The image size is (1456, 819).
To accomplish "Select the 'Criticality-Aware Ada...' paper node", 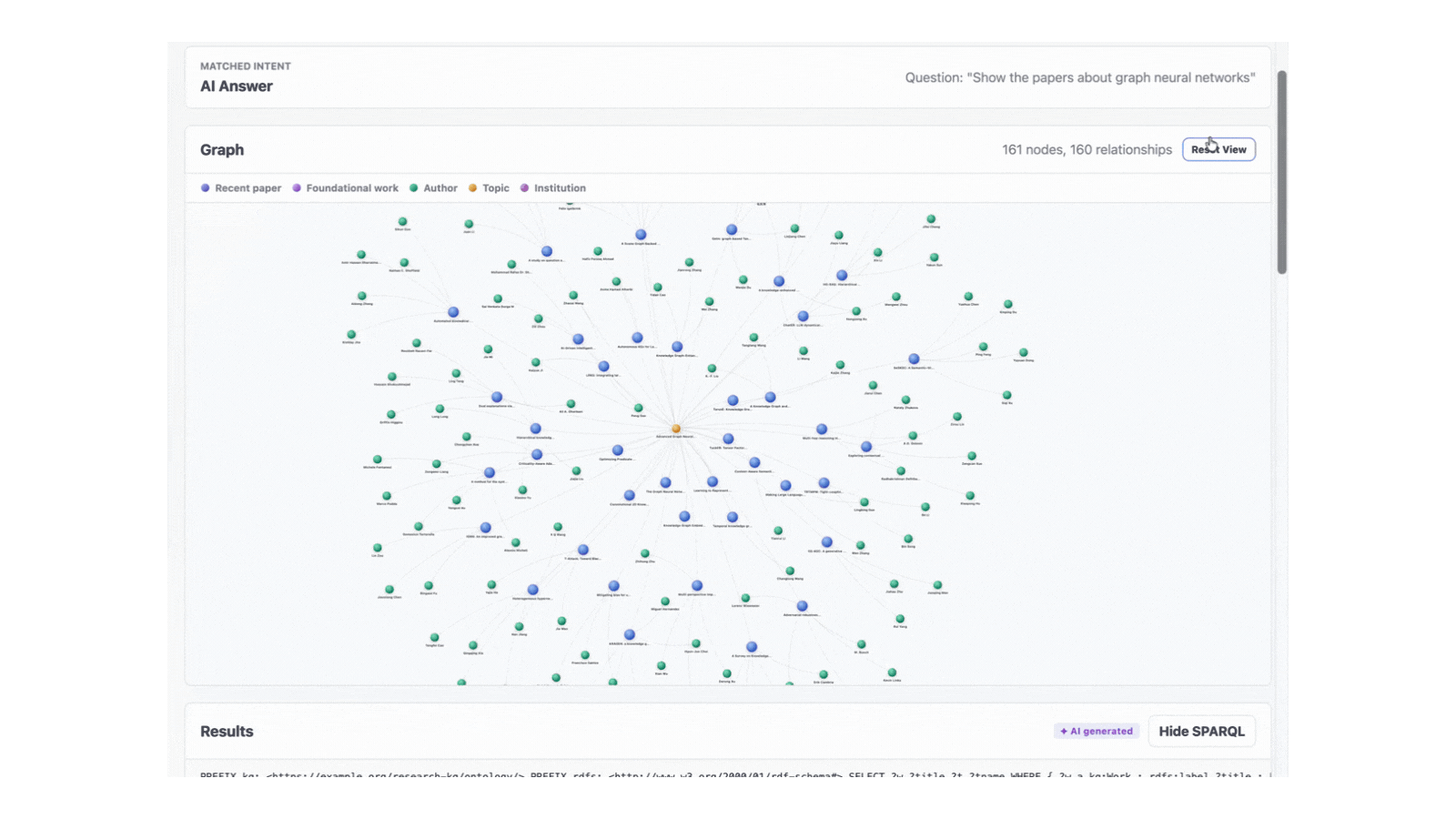I will tap(537, 454).
